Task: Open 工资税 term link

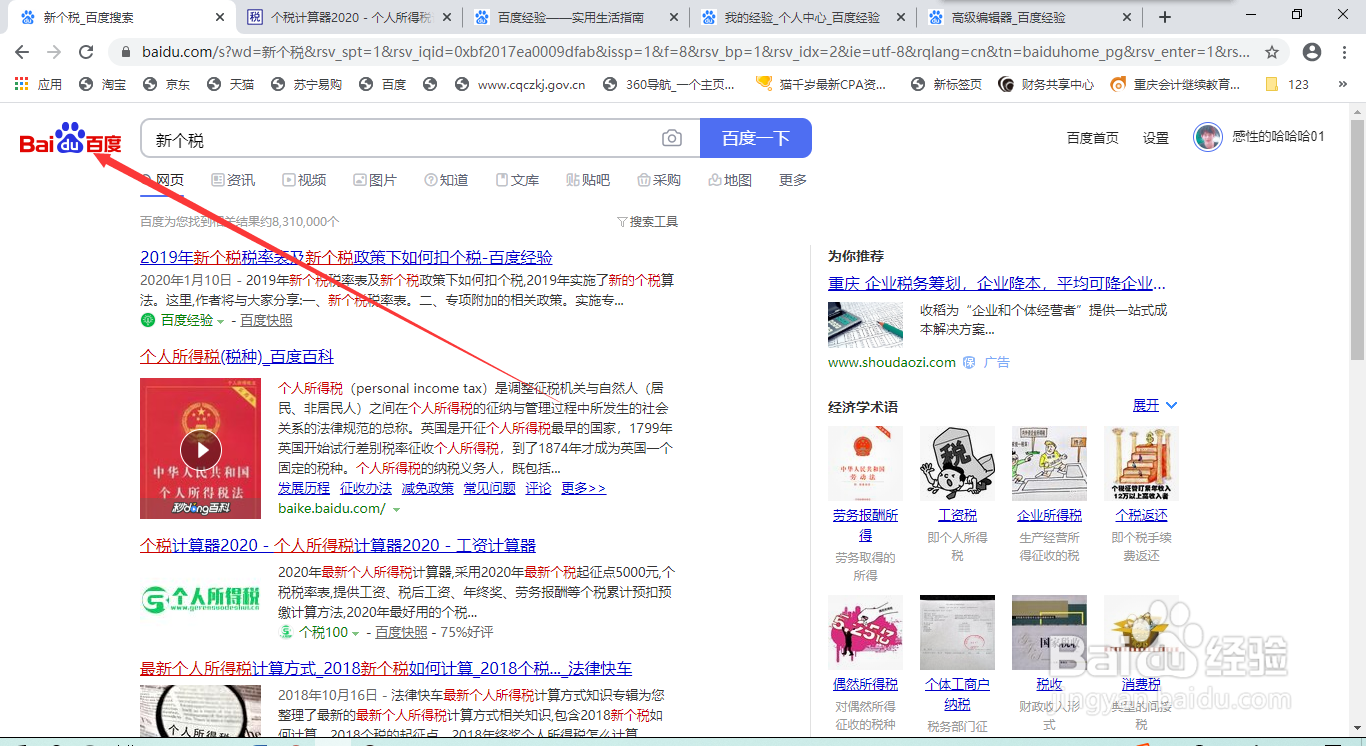Action: 957,515
